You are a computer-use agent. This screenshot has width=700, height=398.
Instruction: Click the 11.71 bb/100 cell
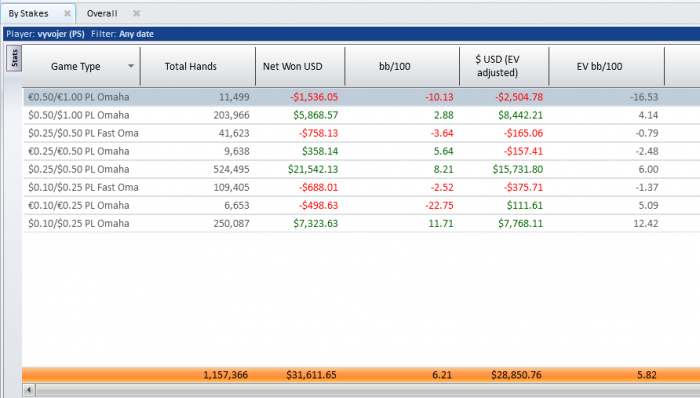click(x=441, y=223)
